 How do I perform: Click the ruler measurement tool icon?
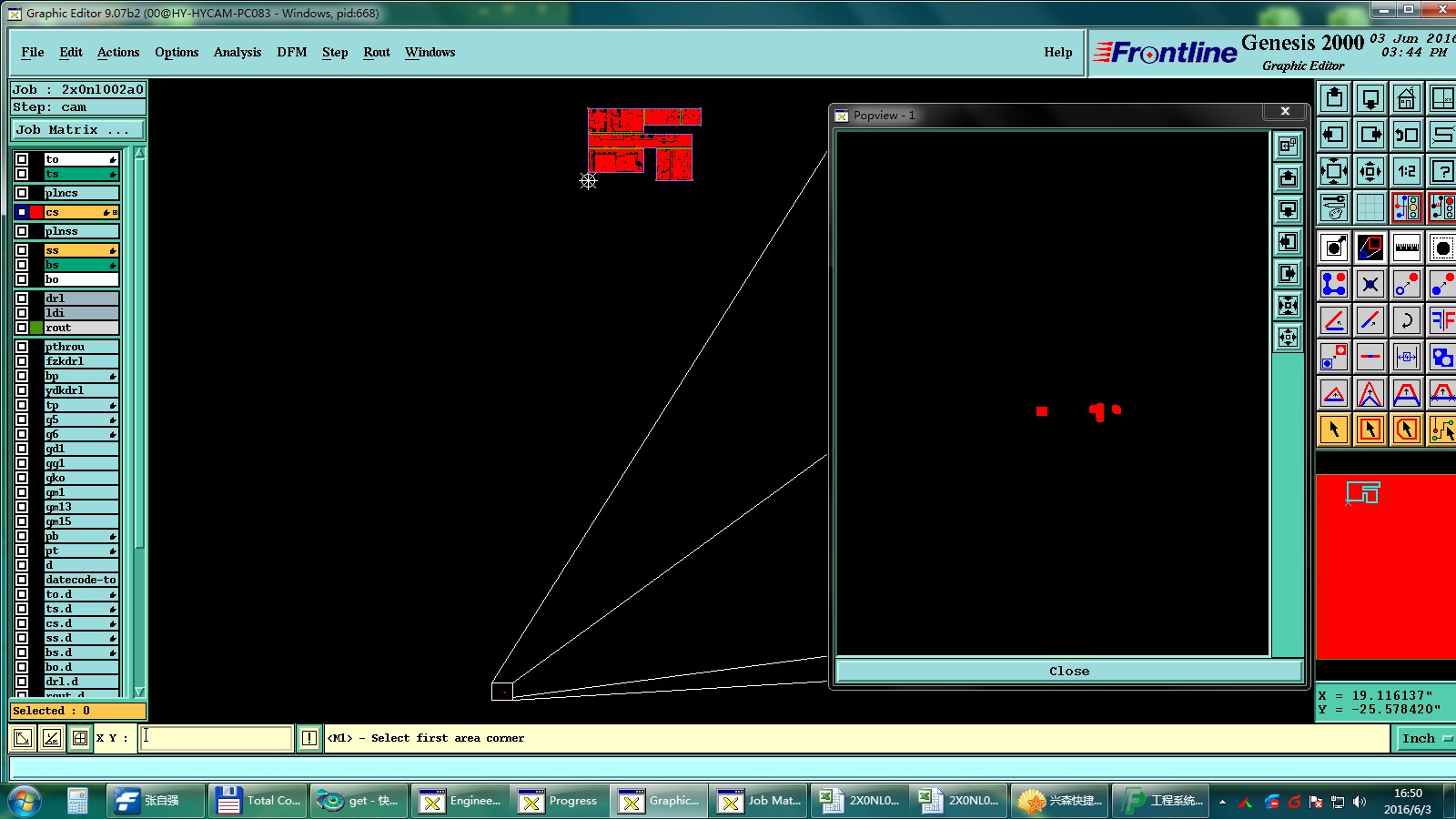(1407, 247)
